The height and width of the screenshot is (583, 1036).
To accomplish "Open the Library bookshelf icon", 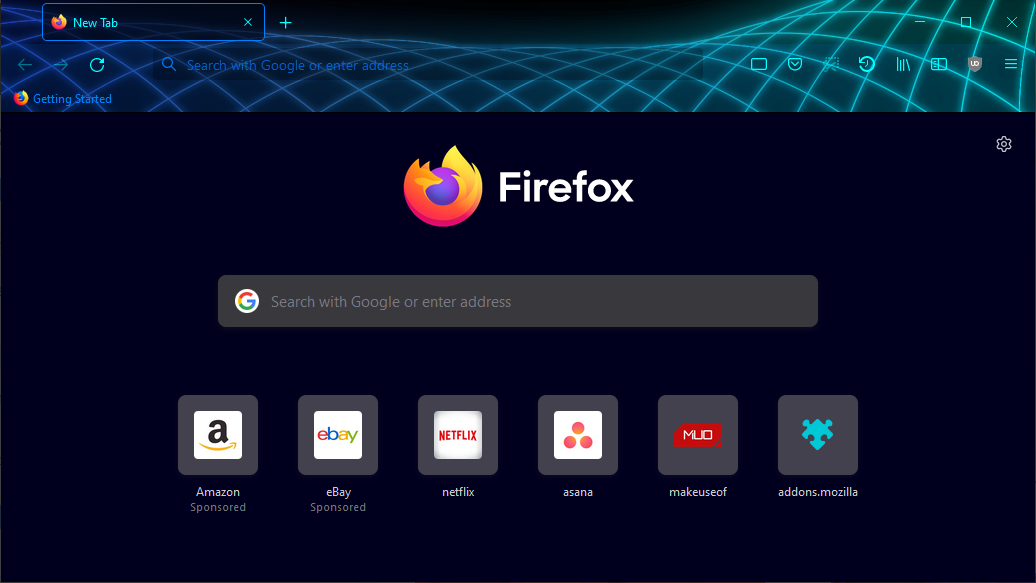I will pyautogui.click(x=903, y=64).
